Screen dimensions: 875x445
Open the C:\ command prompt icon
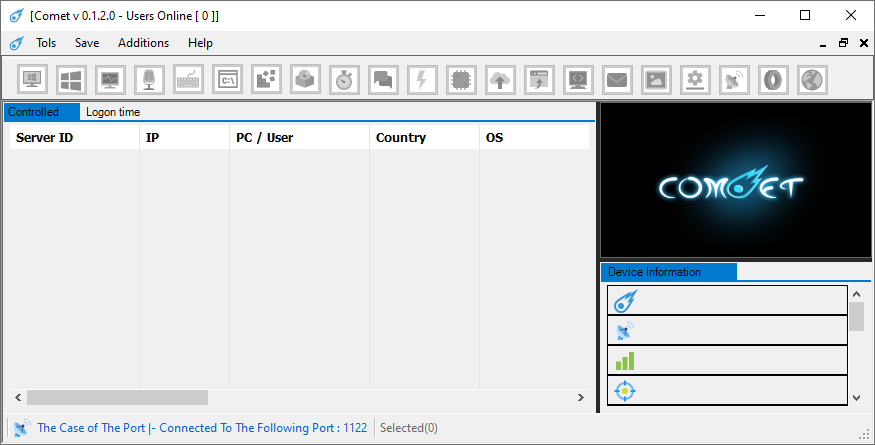pyautogui.click(x=228, y=79)
